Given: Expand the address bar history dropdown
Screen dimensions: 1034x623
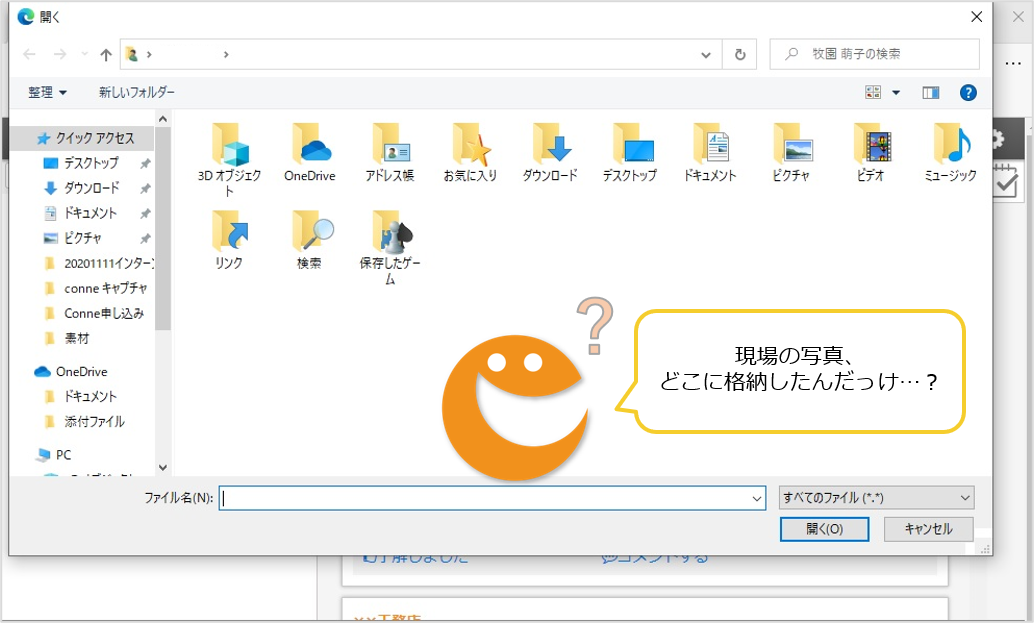Looking at the screenshot, I should click(x=706, y=54).
